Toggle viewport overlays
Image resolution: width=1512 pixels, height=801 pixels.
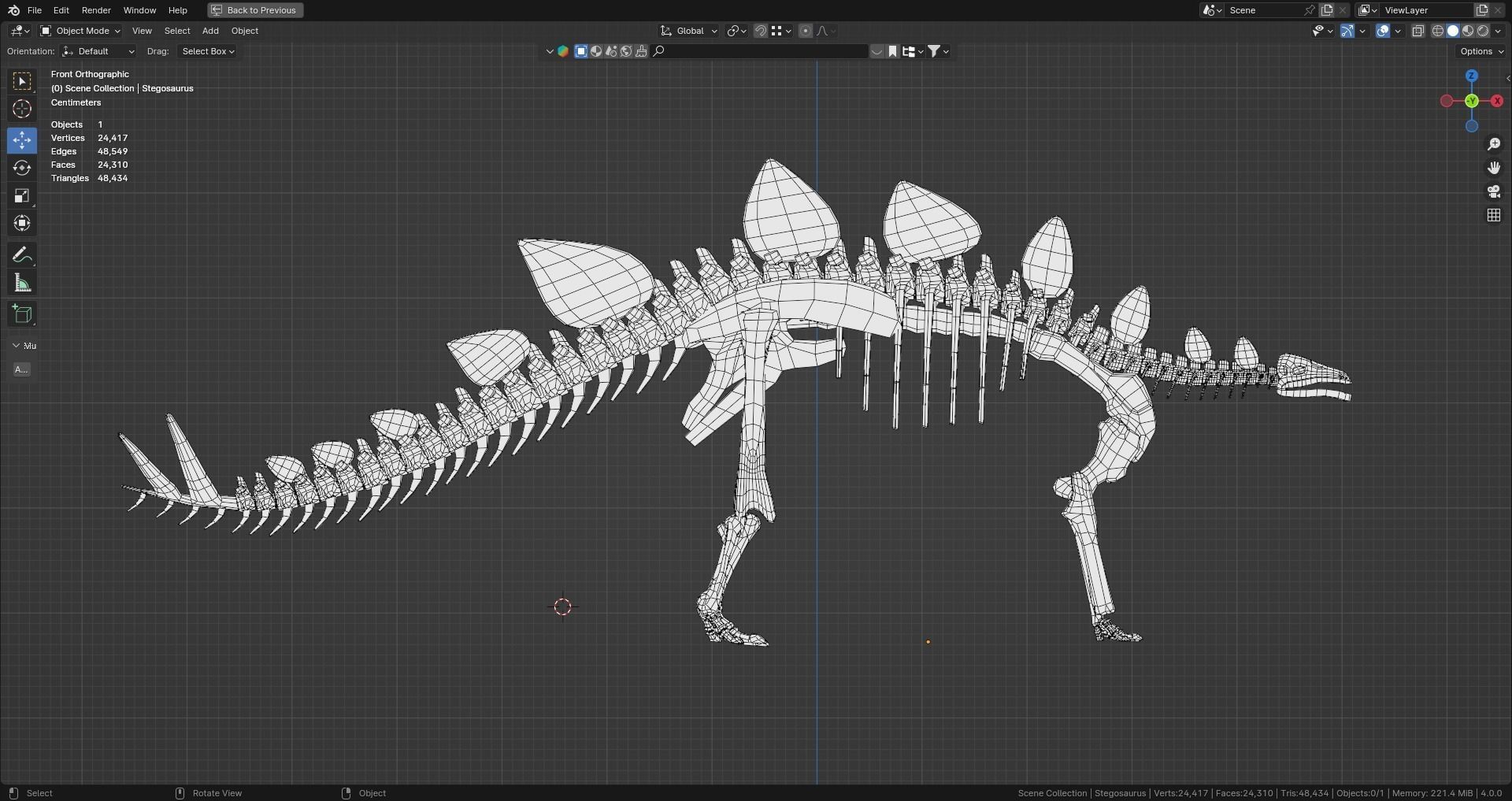(1383, 31)
